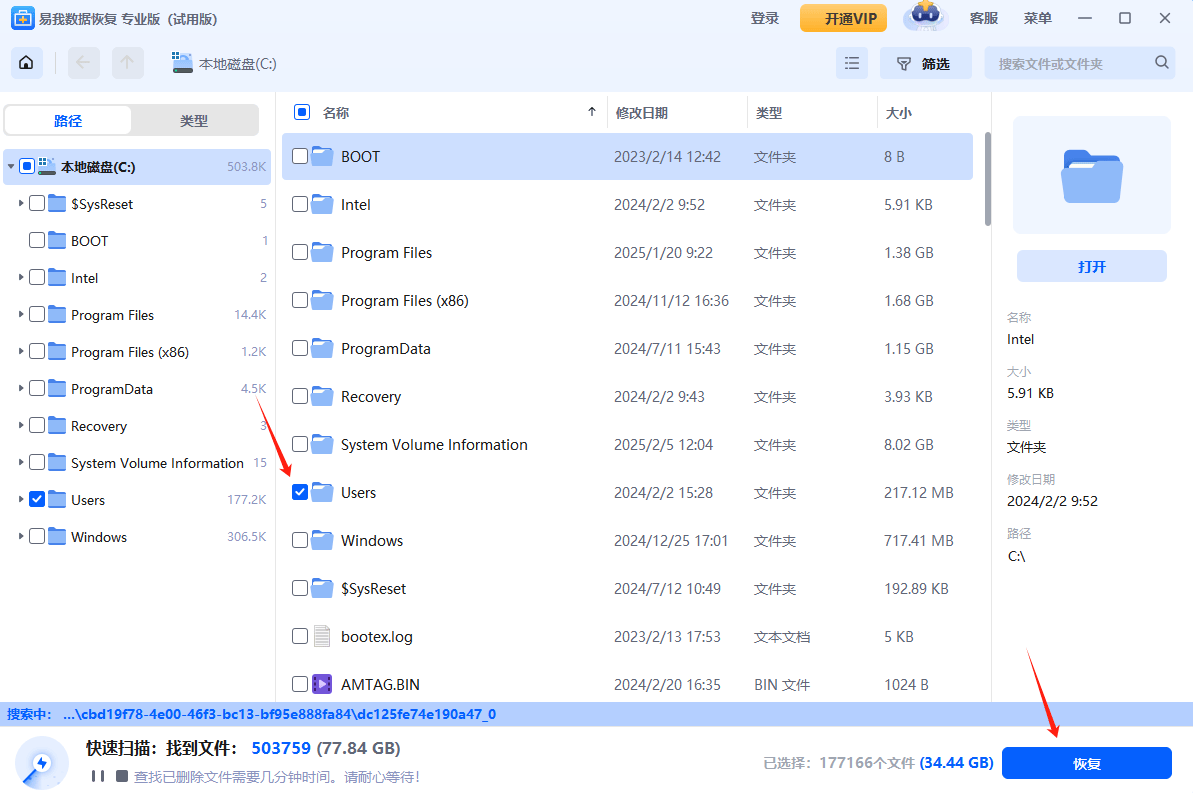Select all files via header checkbox

pyautogui.click(x=301, y=112)
